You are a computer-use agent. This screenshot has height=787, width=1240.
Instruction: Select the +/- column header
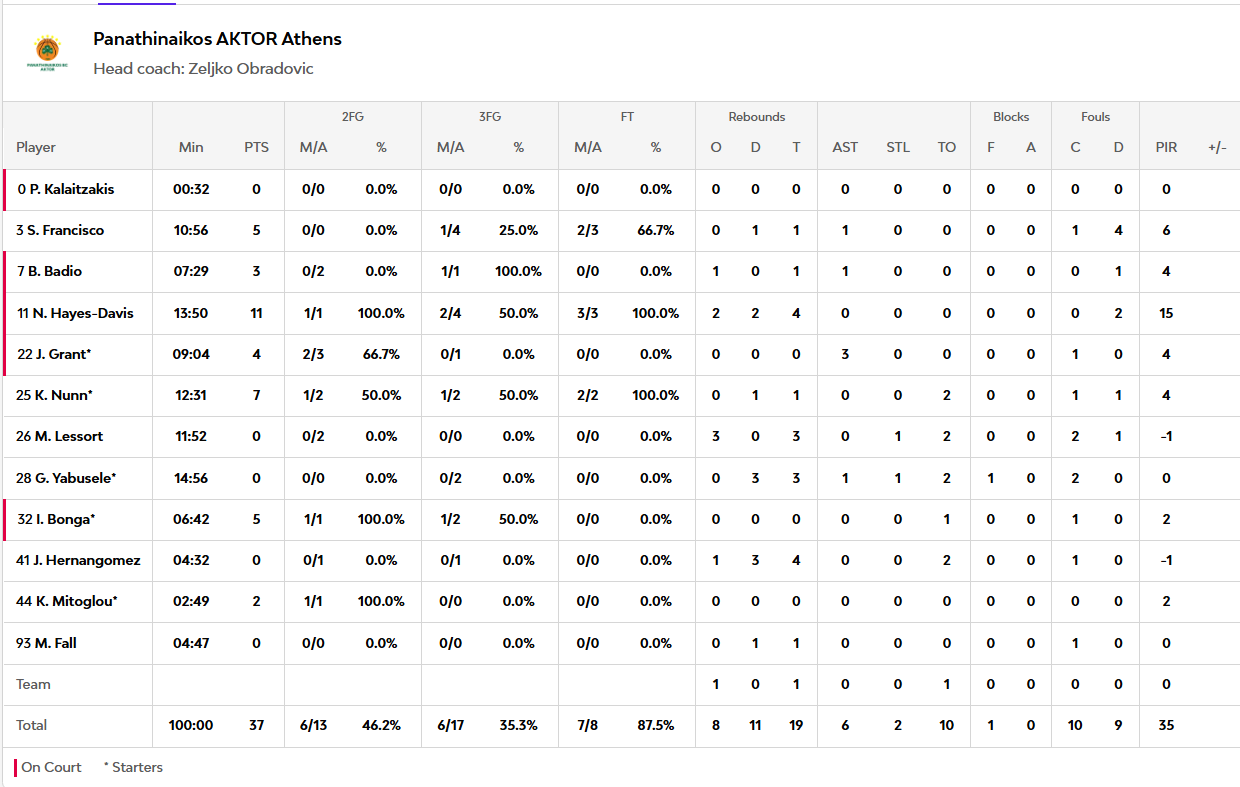pos(1217,147)
